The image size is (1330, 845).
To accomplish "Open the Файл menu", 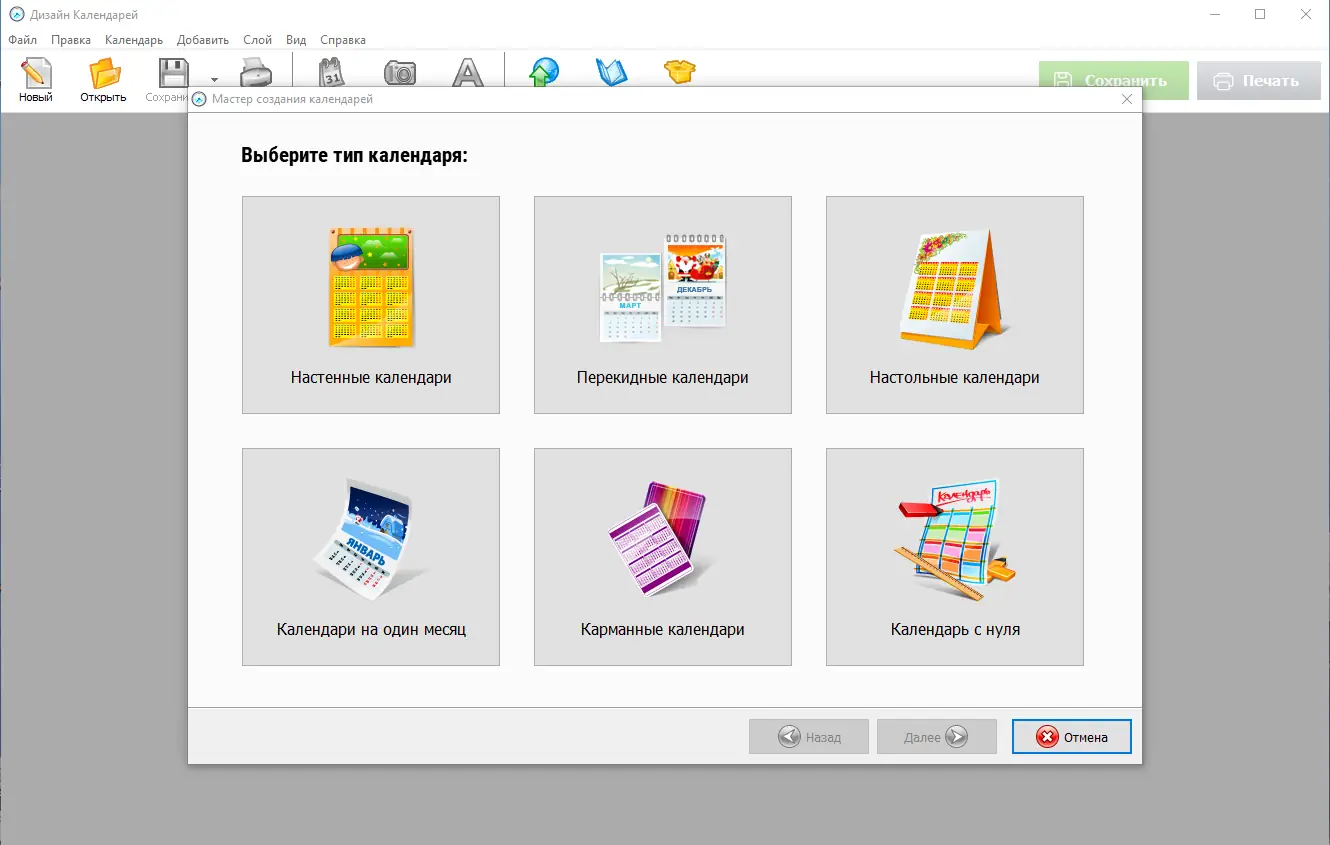I will [22, 40].
